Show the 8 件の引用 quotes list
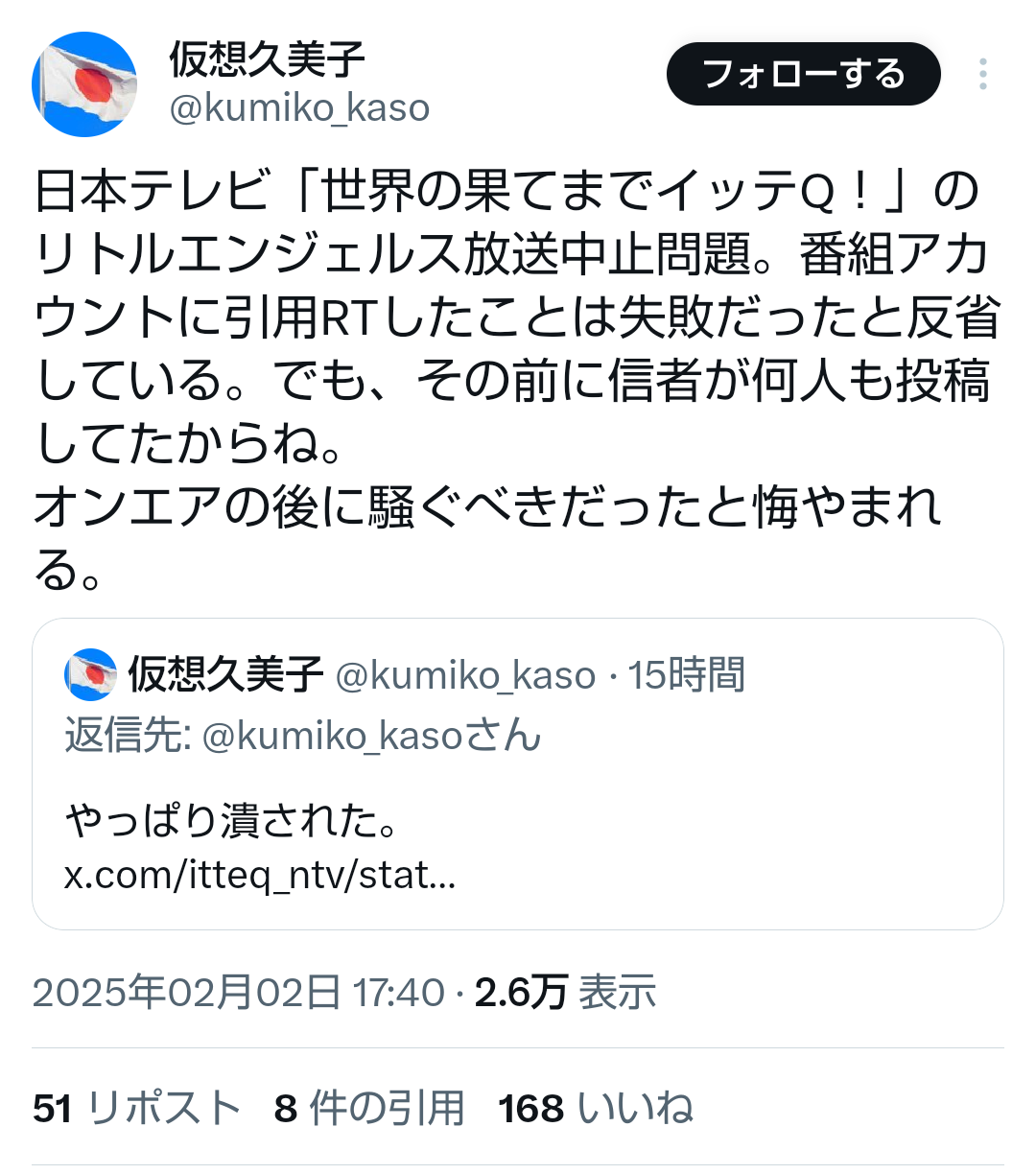The height and width of the screenshot is (1174, 1036). (368, 1109)
